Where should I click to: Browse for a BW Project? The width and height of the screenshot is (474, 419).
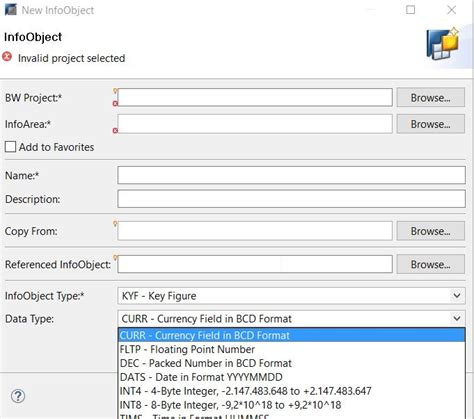431,98
